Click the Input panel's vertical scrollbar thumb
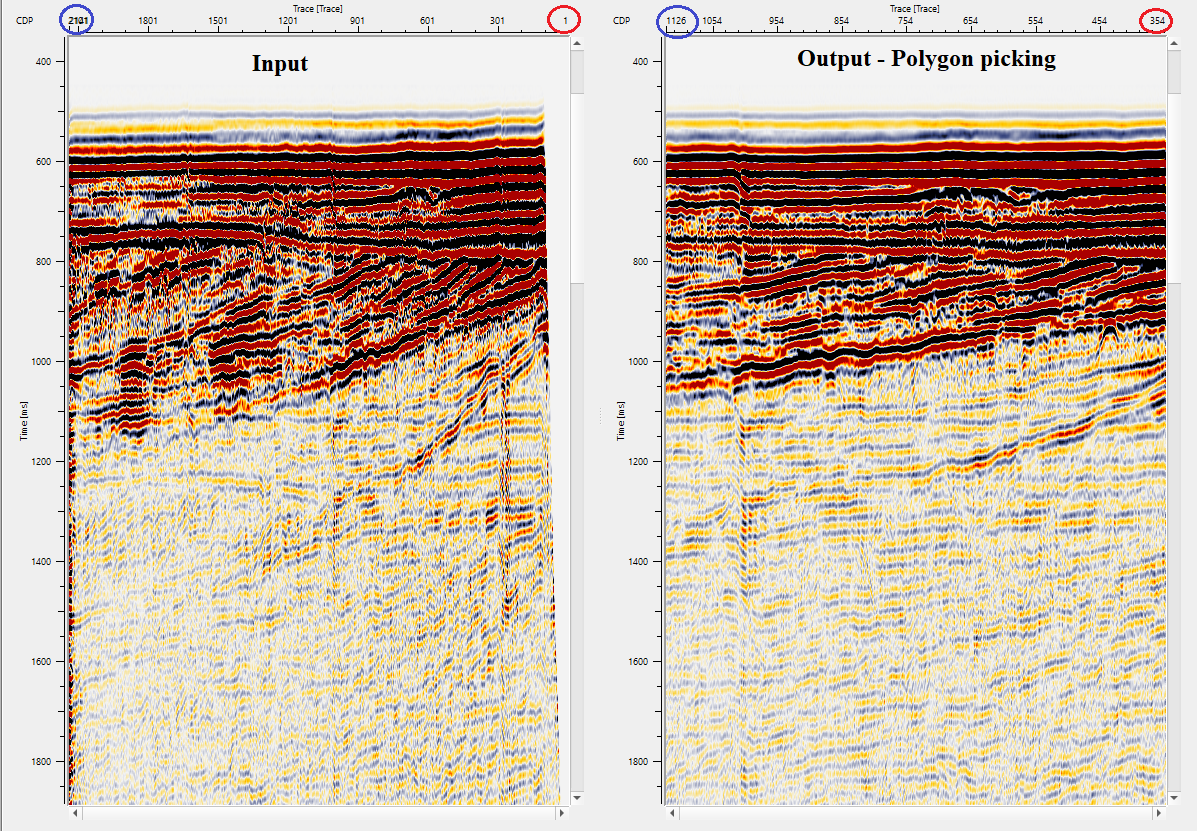 [x=577, y=190]
